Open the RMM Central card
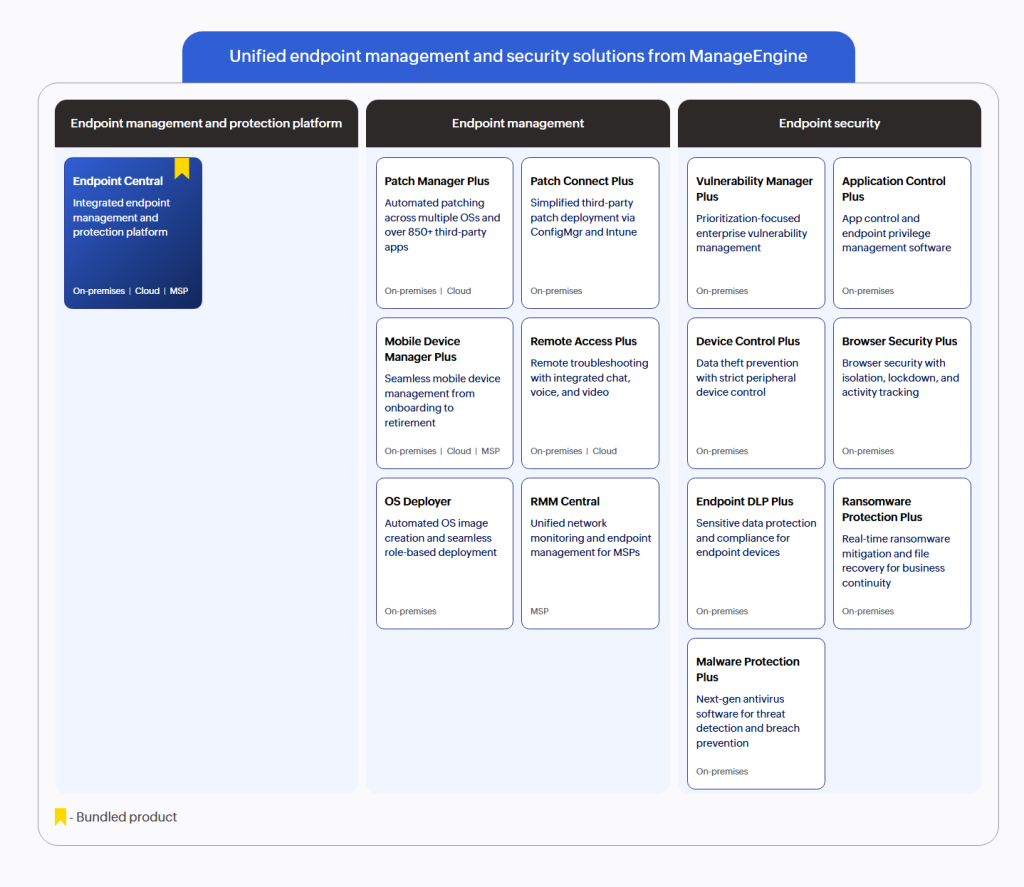Viewport: 1024px width, 887px height. pos(590,553)
